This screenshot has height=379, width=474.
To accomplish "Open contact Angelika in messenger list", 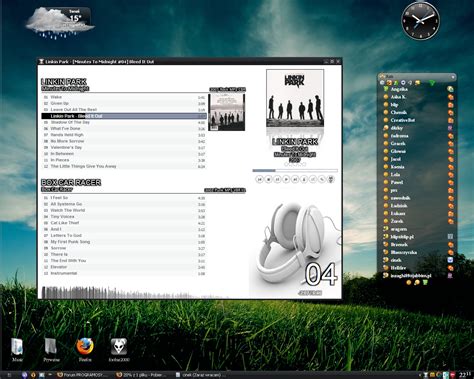I will tap(399, 89).
